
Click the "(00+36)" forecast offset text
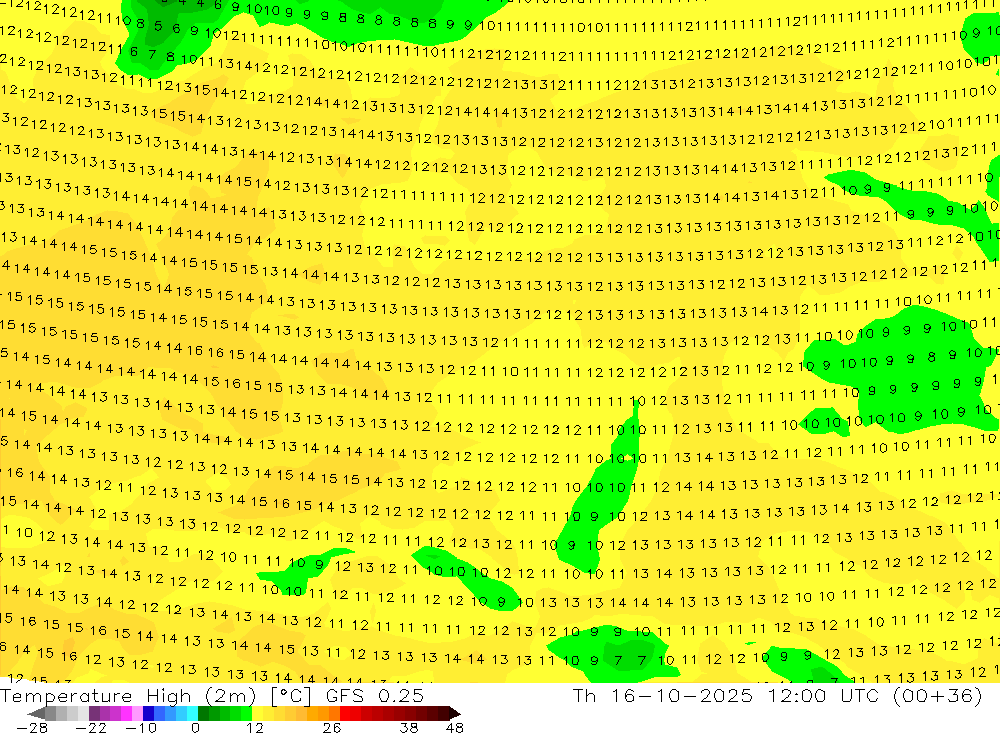click(x=938, y=695)
